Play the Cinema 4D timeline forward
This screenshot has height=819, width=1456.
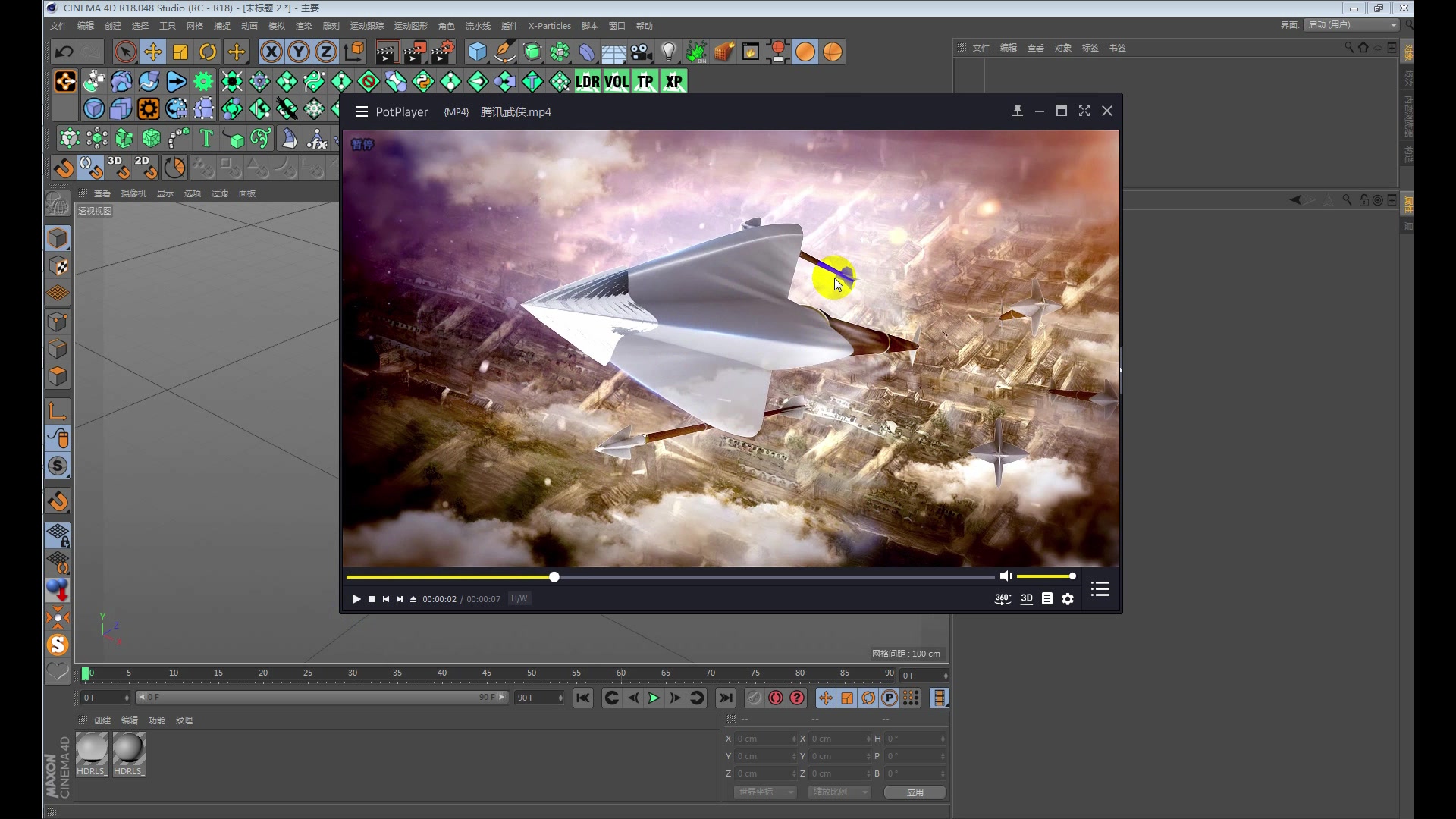654,698
